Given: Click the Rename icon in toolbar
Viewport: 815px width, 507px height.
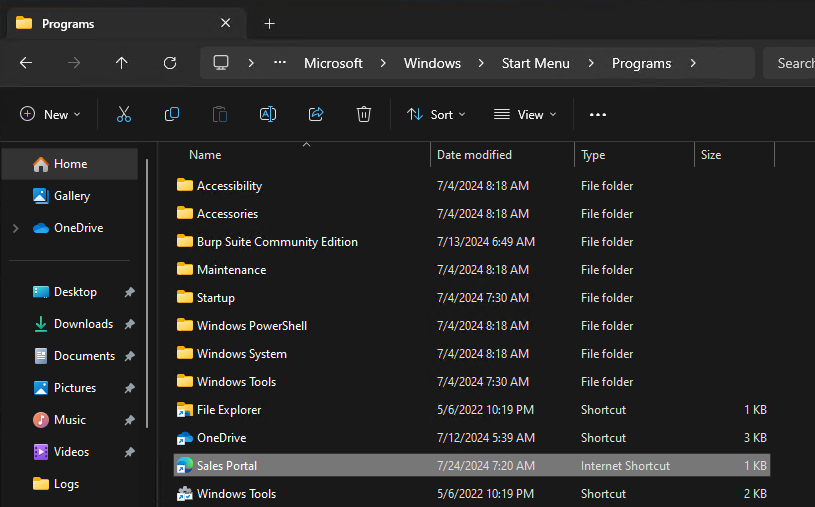Looking at the screenshot, I should (x=268, y=114).
